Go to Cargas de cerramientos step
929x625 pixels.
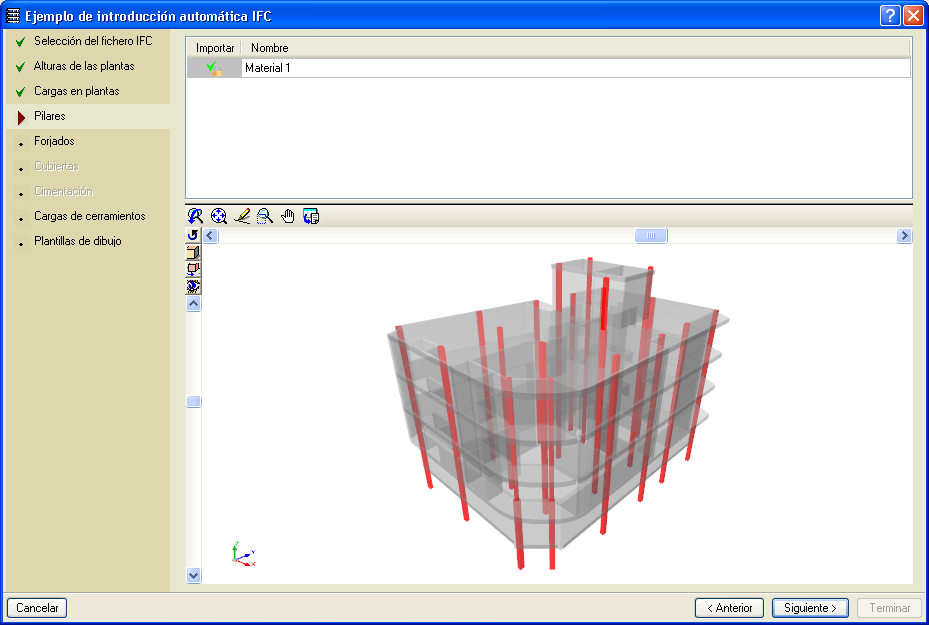[89, 216]
